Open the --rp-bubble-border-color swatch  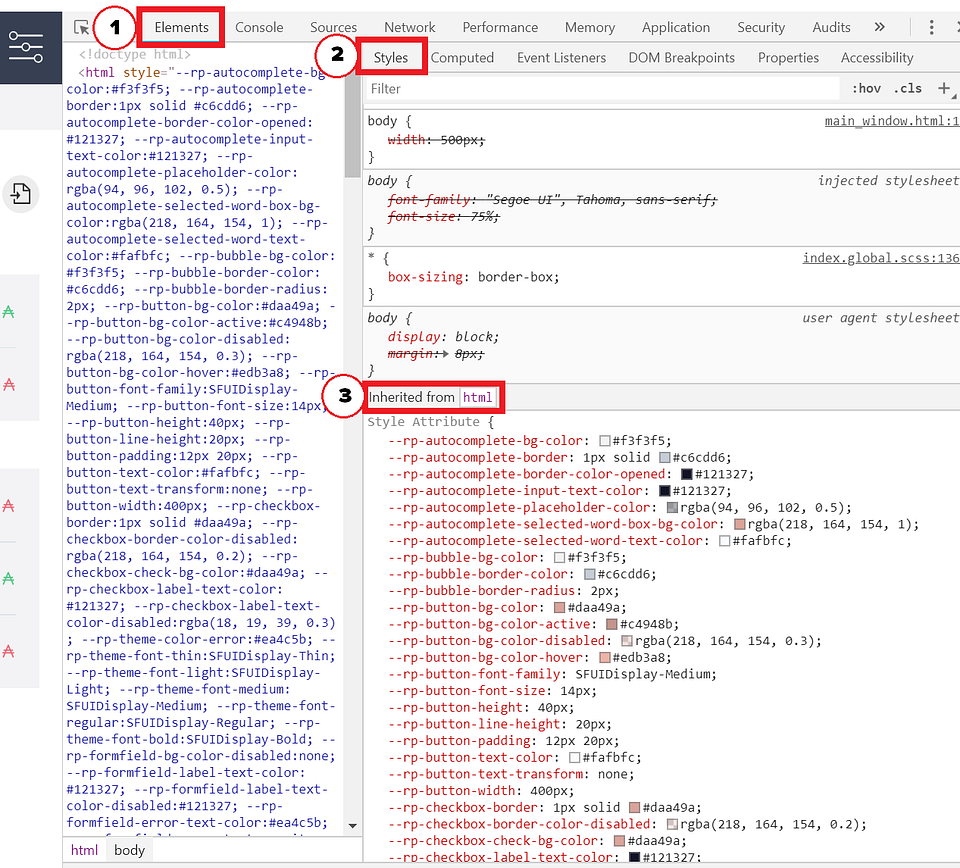tap(590, 574)
